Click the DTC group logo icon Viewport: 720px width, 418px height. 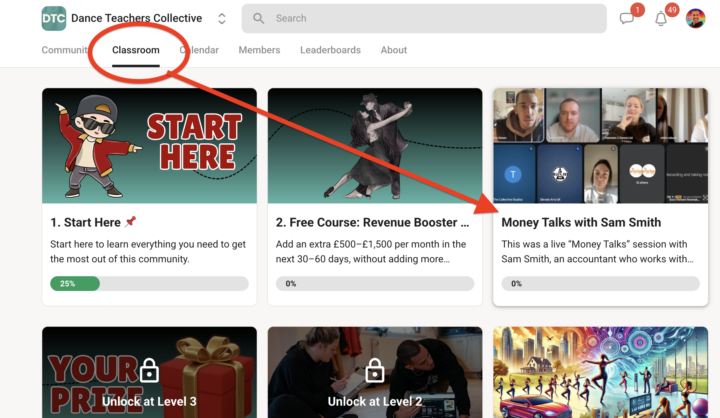[54, 18]
